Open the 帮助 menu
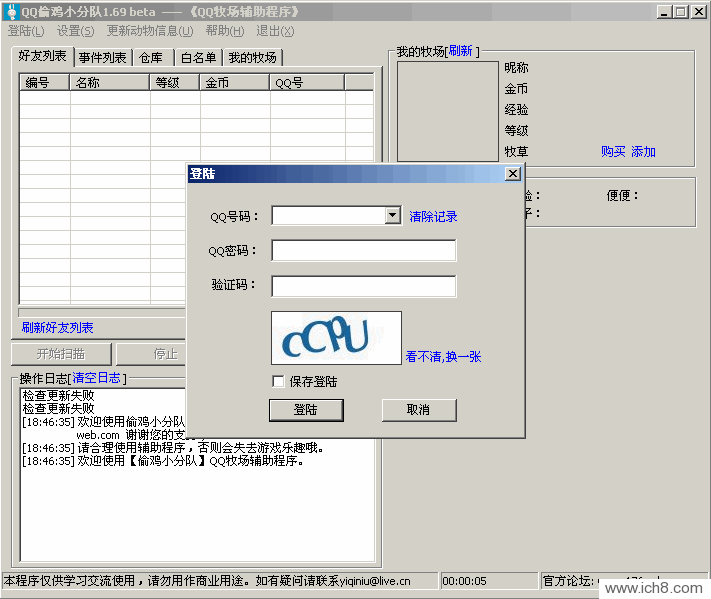This screenshot has width=711, height=599. [x=224, y=31]
